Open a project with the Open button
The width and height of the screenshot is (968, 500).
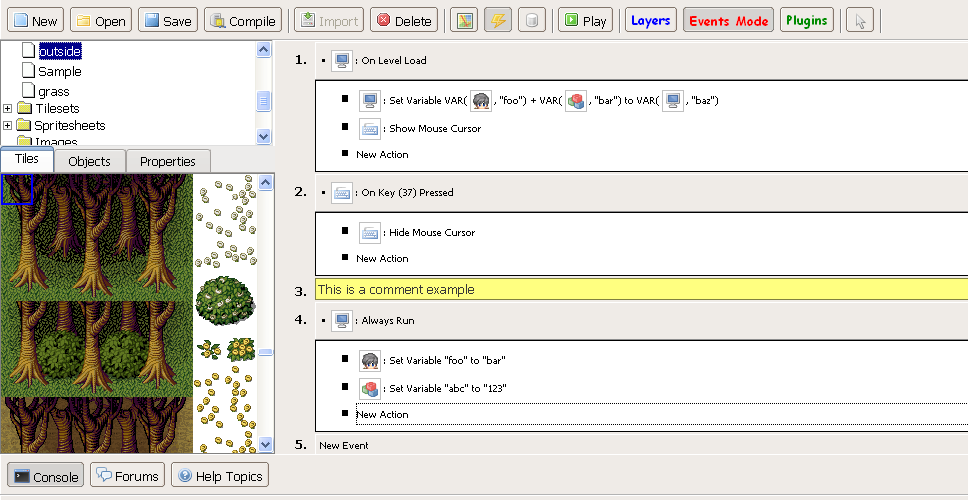101,20
